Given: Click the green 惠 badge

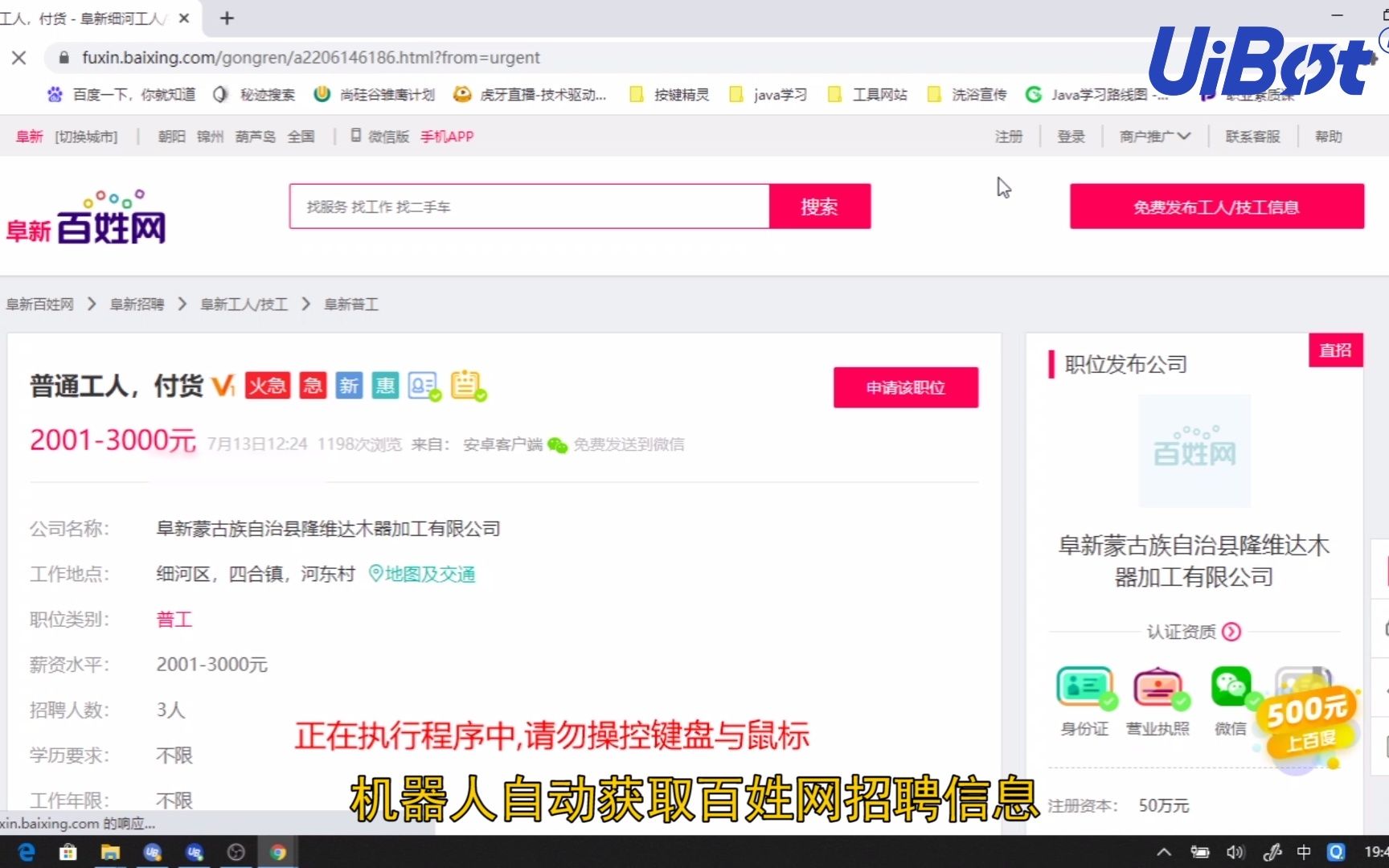Looking at the screenshot, I should pos(385,386).
